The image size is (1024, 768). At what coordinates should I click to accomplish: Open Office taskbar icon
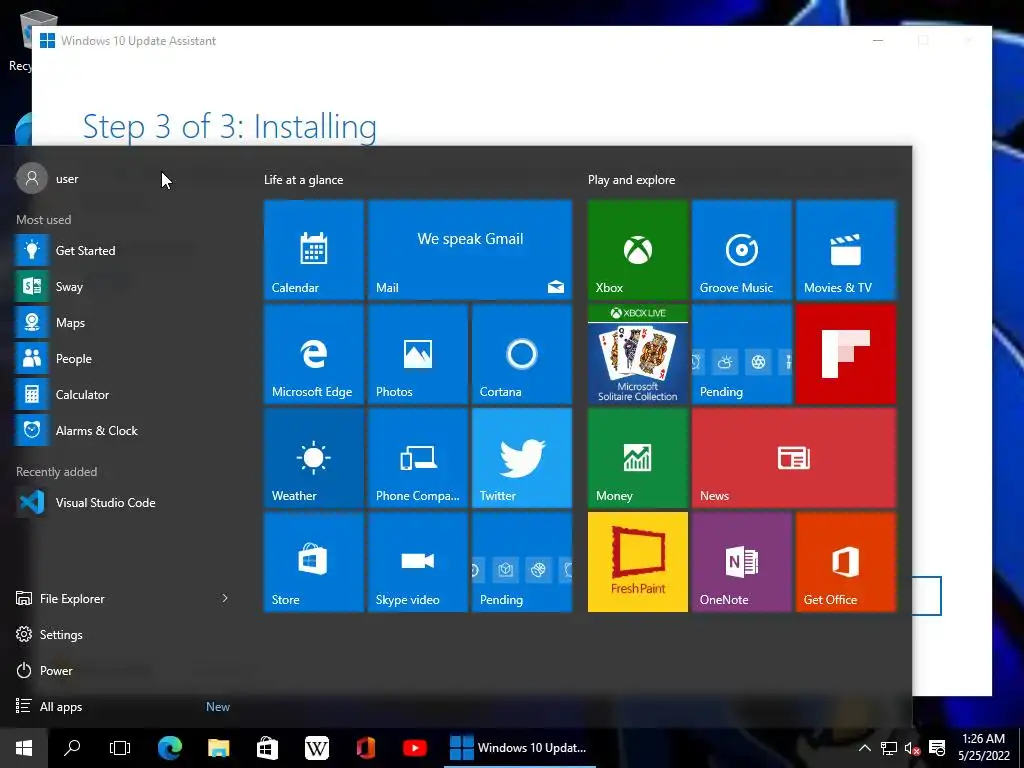(x=366, y=748)
